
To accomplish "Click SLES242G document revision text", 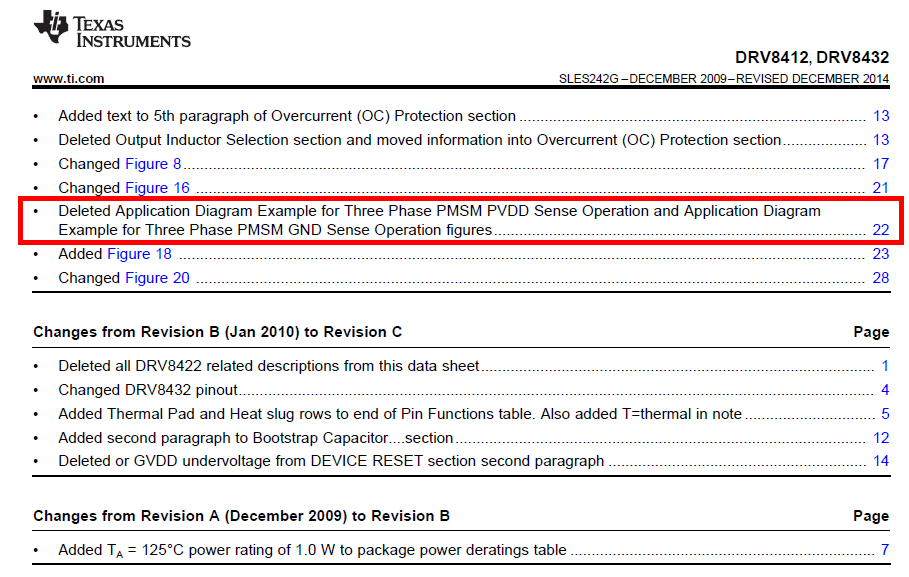I will click(x=723, y=79).
